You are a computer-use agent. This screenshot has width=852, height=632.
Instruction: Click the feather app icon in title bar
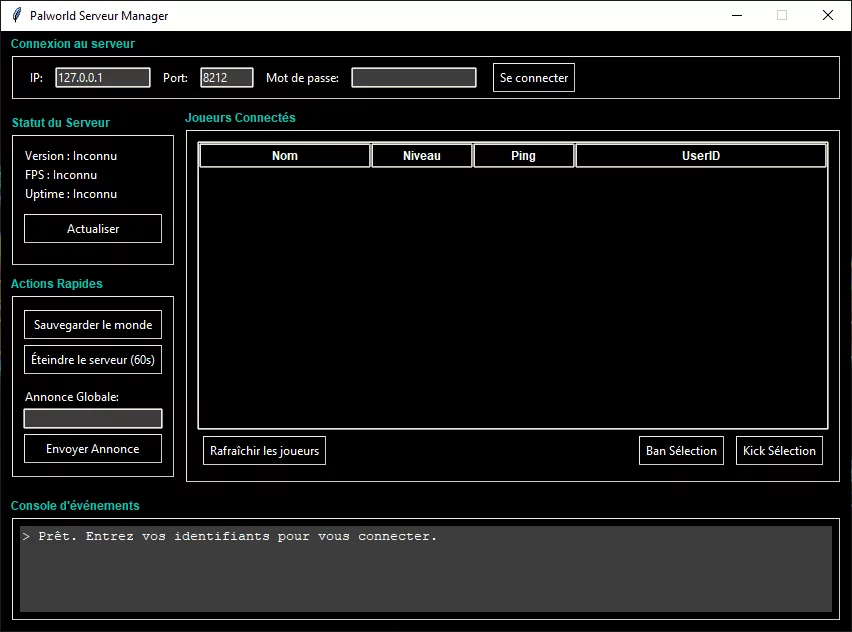[17, 15]
